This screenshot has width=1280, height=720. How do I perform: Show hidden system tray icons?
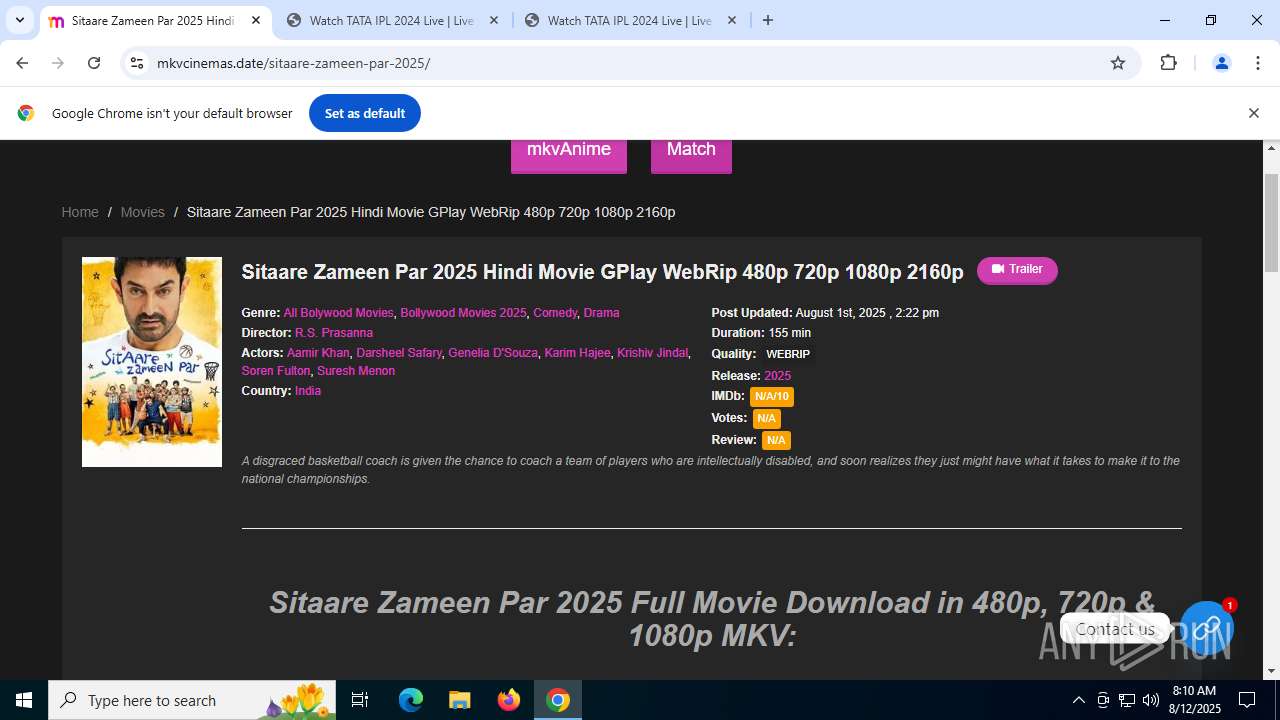click(x=1078, y=700)
